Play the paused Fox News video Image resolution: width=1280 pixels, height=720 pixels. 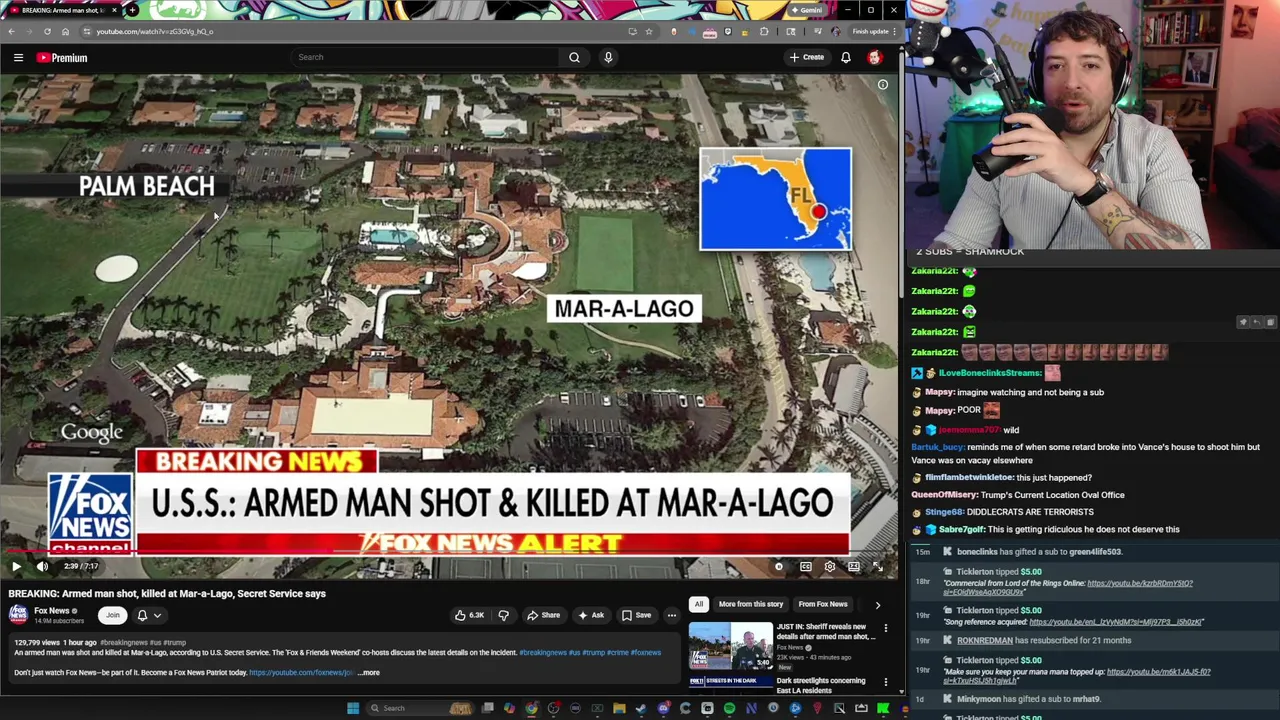pyautogui.click(x=16, y=566)
